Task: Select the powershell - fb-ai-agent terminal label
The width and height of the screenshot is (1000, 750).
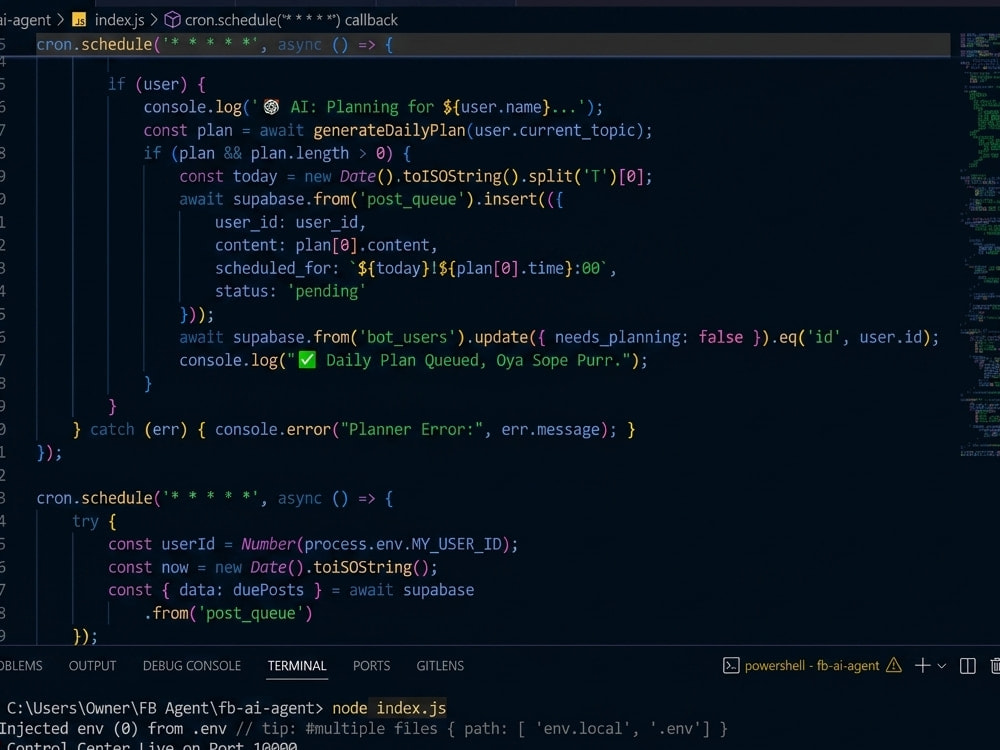Action: (812, 666)
